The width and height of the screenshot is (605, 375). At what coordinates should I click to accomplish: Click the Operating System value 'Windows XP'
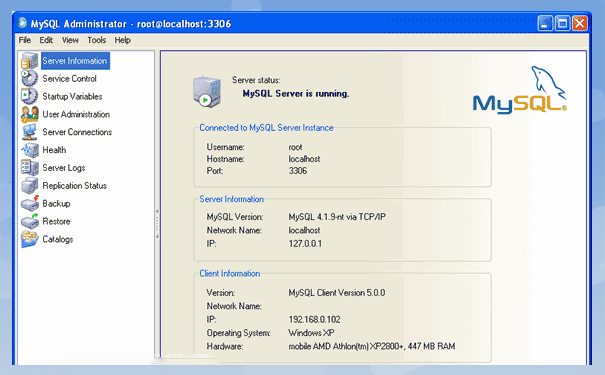coord(311,333)
